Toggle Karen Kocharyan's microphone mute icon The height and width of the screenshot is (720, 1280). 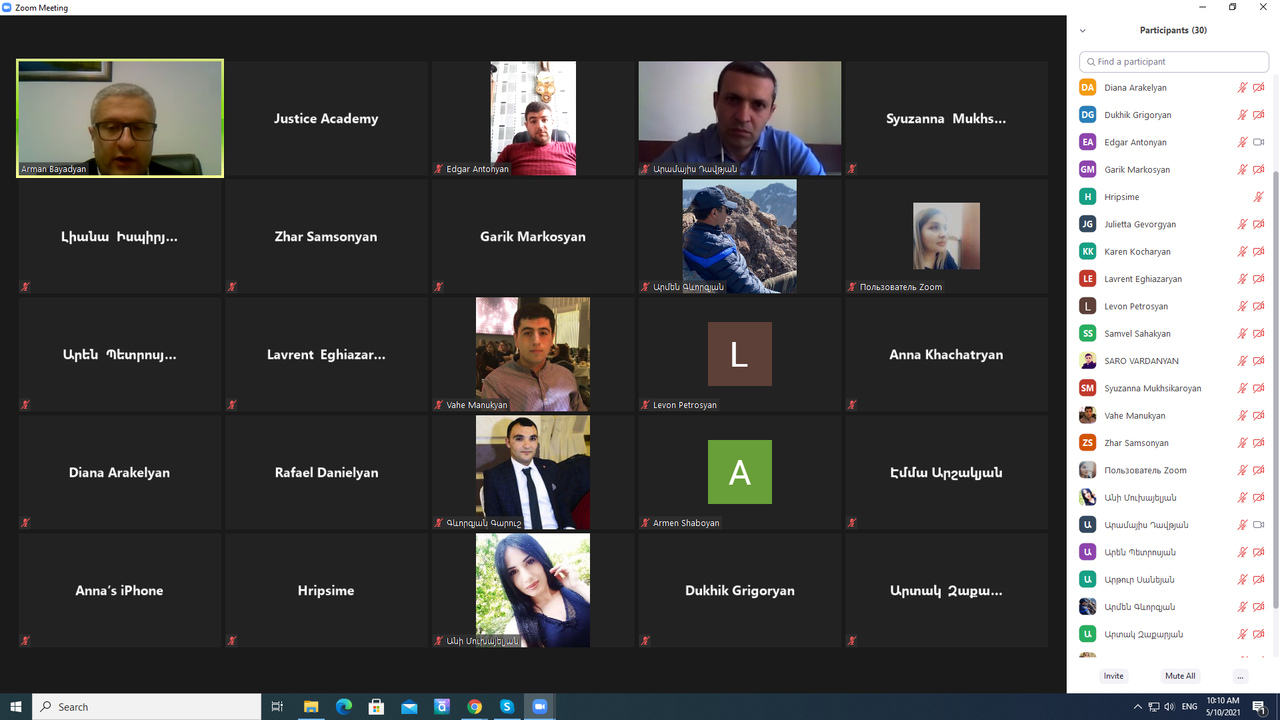[1242, 252]
